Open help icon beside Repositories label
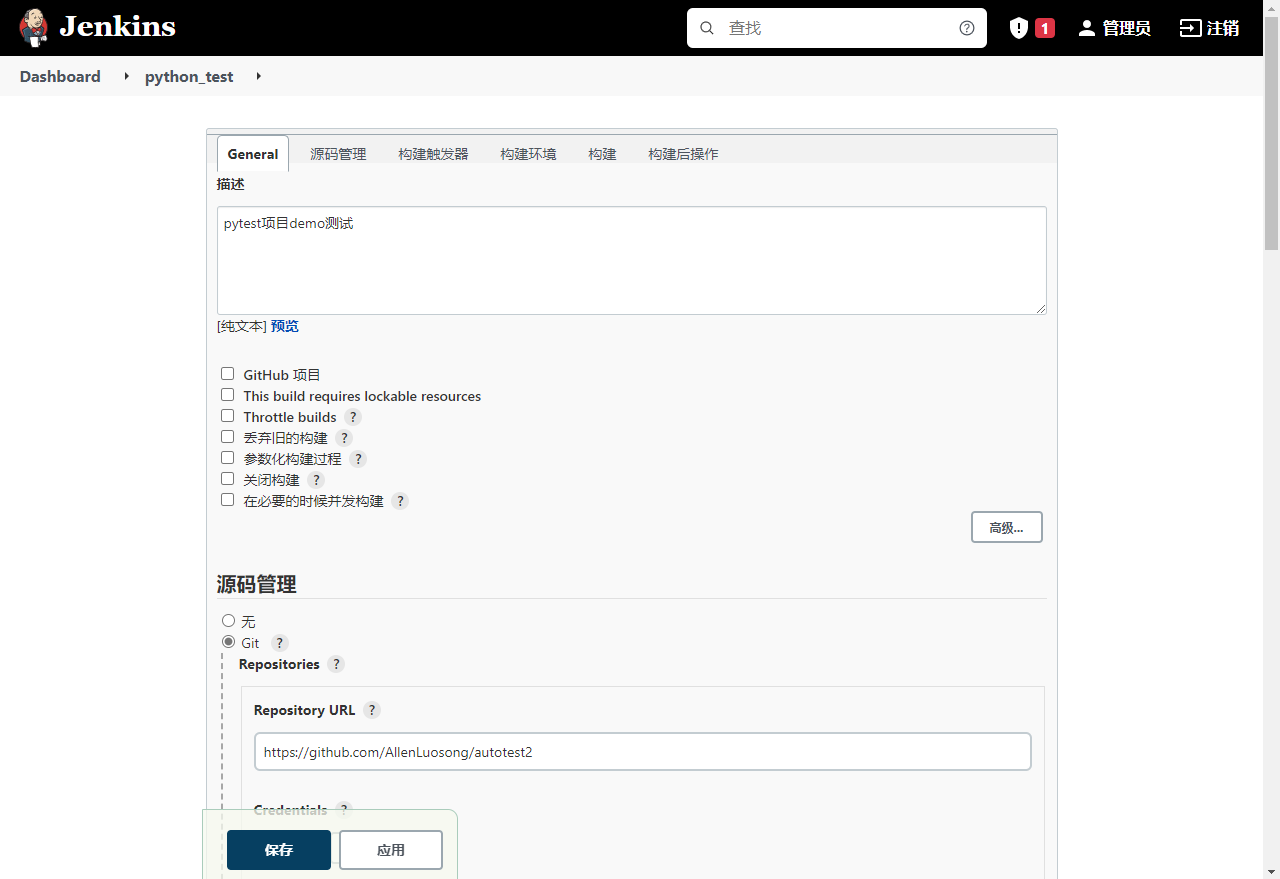This screenshot has width=1280, height=879. tap(336, 664)
